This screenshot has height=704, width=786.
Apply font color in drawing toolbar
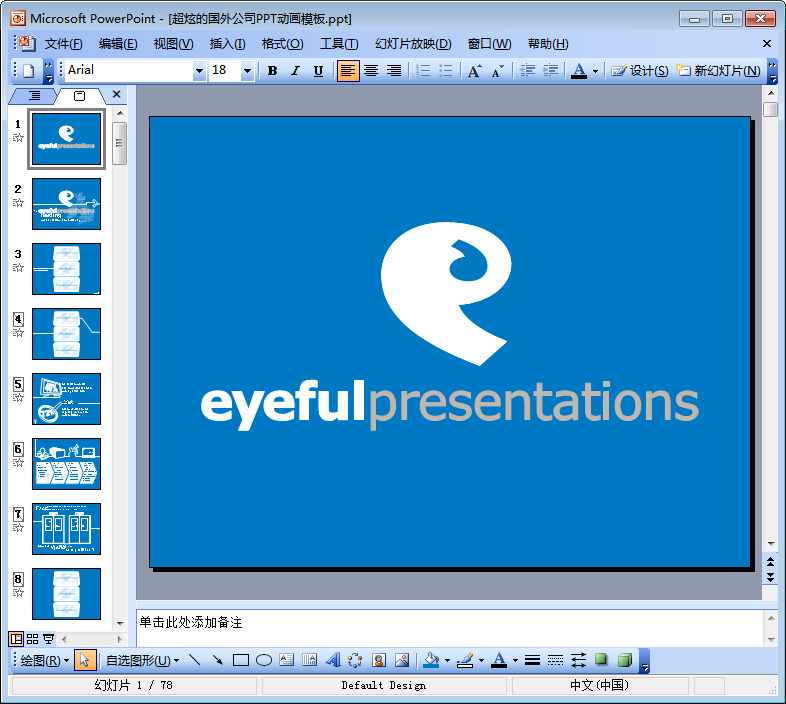(499, 660)
